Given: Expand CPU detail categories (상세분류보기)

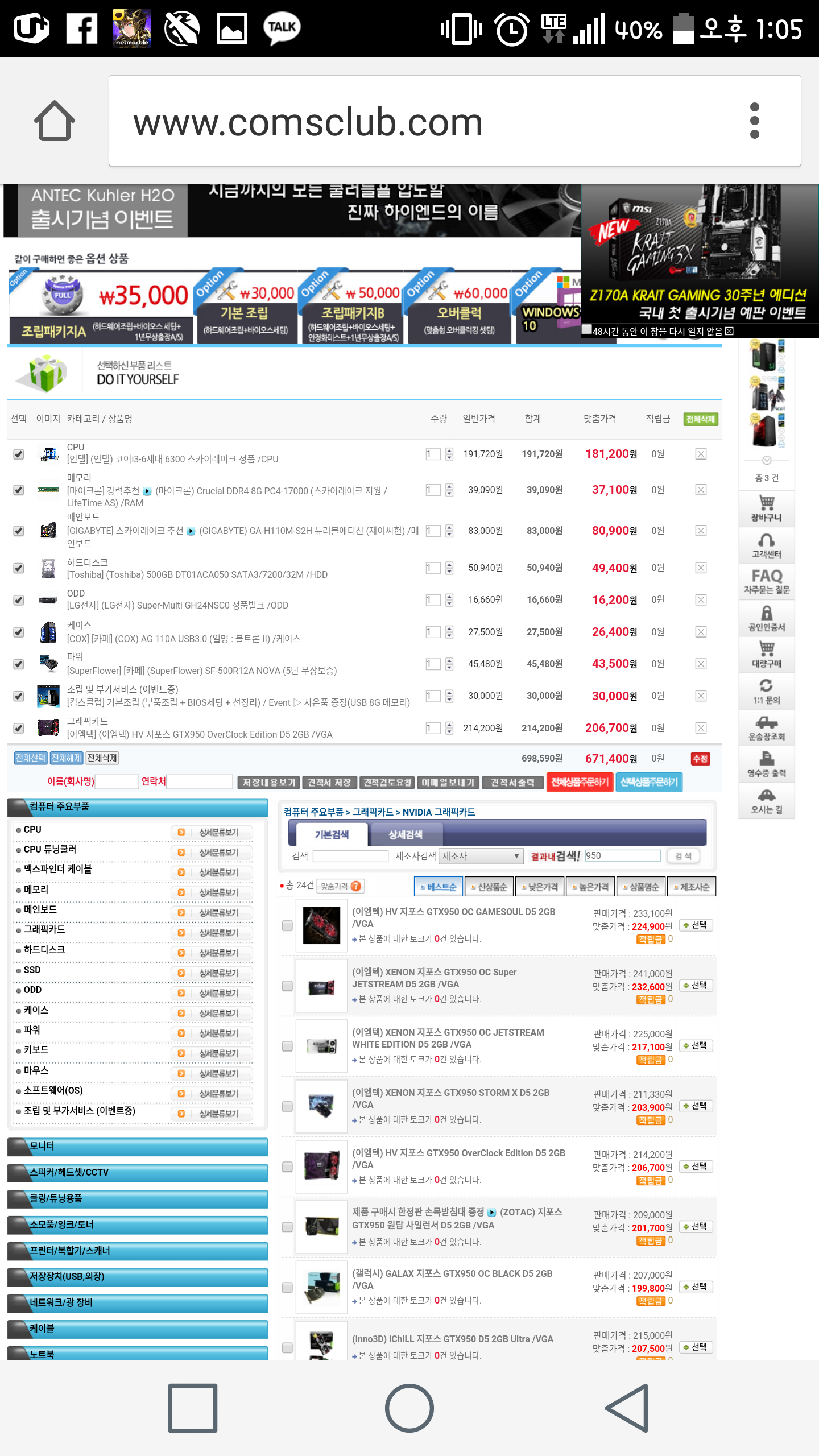Looking at the screenshot, I should click(212, 832).
